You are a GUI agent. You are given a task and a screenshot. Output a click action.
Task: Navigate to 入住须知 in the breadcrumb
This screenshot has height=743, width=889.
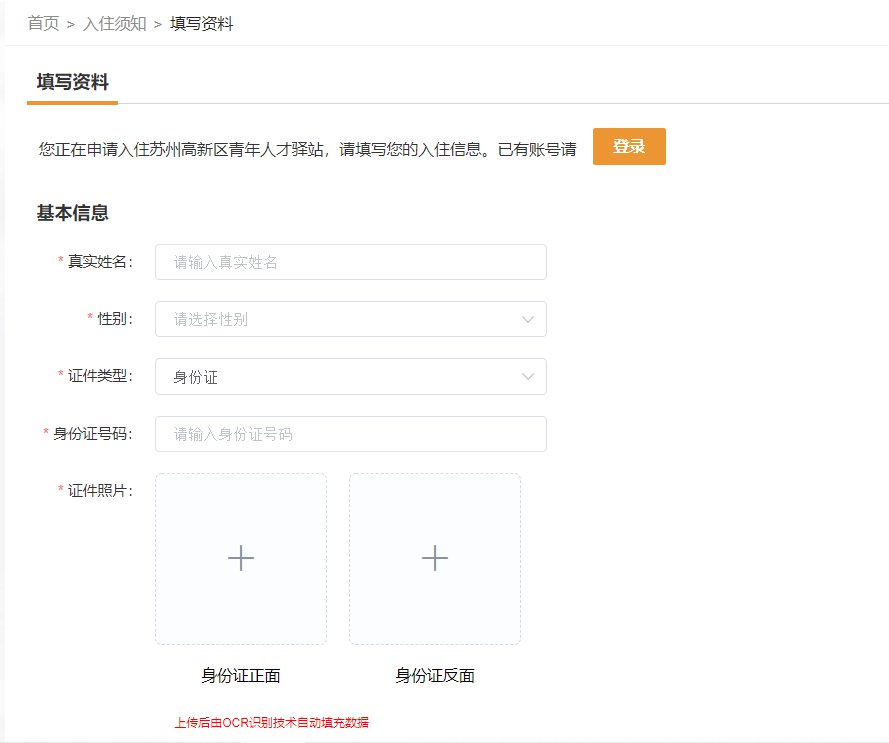click(x=115, y=23)
